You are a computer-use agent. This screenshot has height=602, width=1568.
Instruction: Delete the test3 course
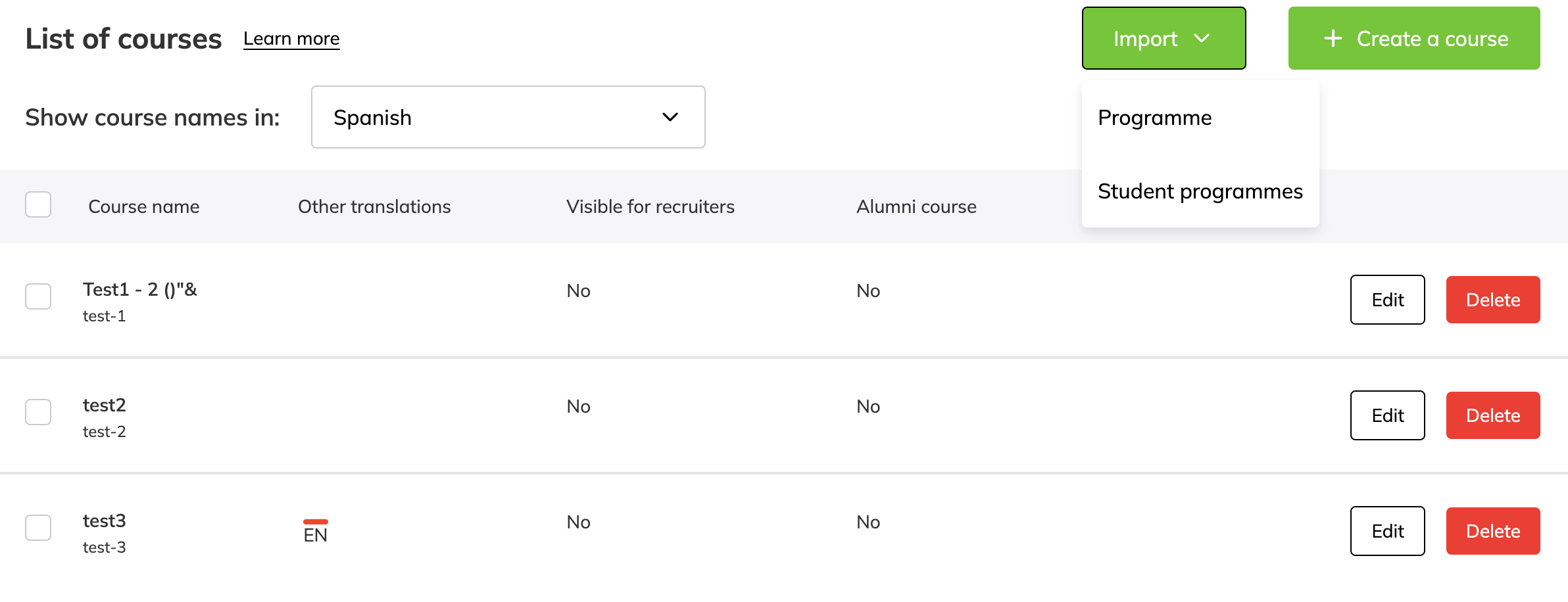[x=1492, y=531]
